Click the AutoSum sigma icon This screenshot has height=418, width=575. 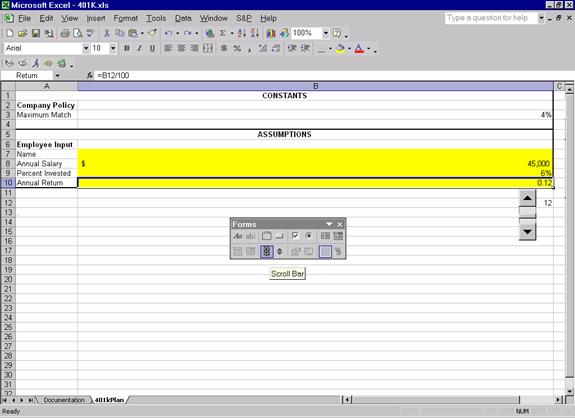[223, 33]
